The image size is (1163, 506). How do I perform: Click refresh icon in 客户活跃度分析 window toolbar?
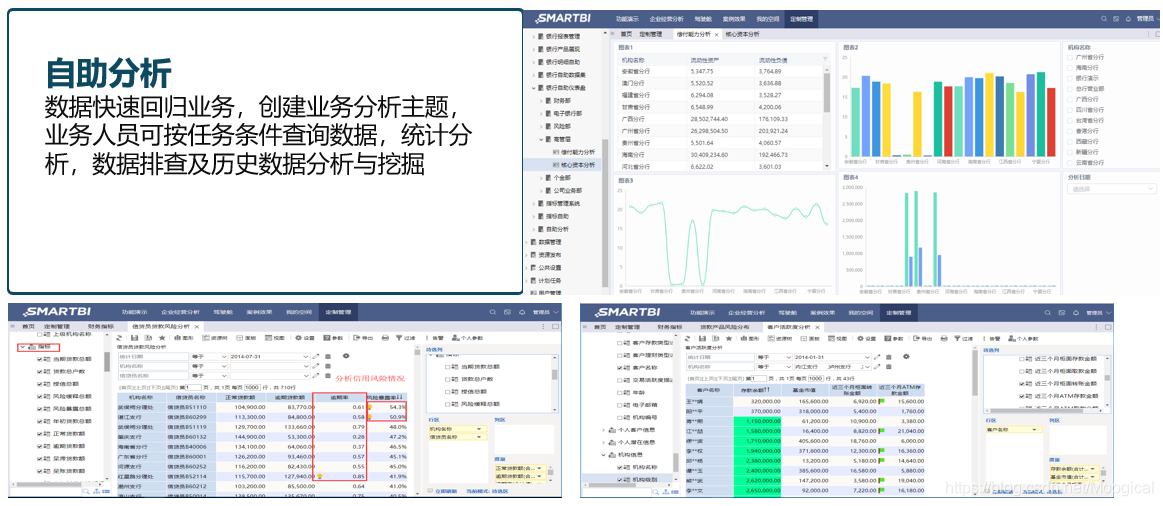(x=688, y=338)
